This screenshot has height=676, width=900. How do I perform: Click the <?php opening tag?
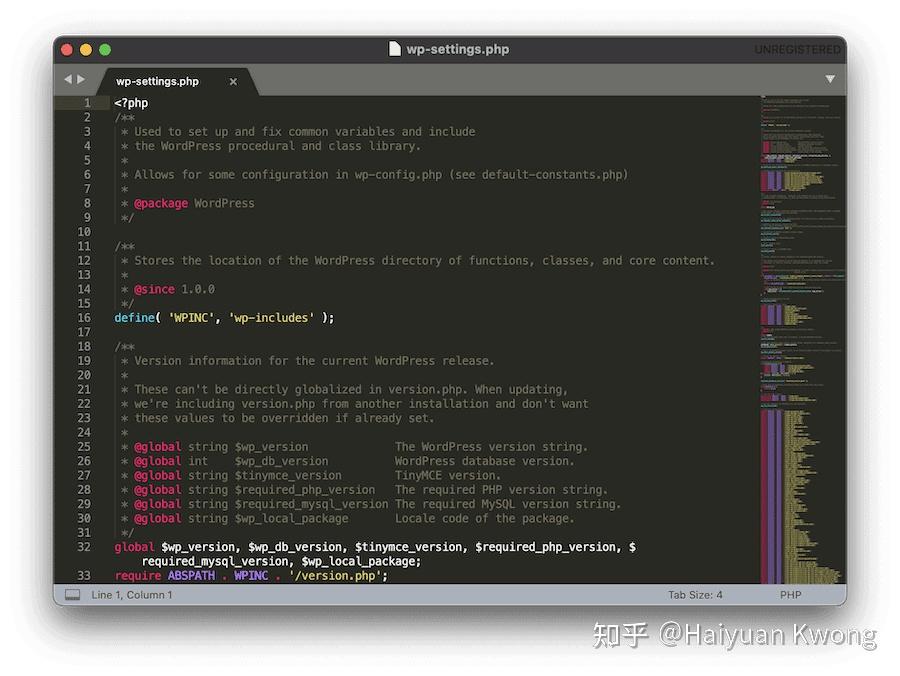coord(131,103)
